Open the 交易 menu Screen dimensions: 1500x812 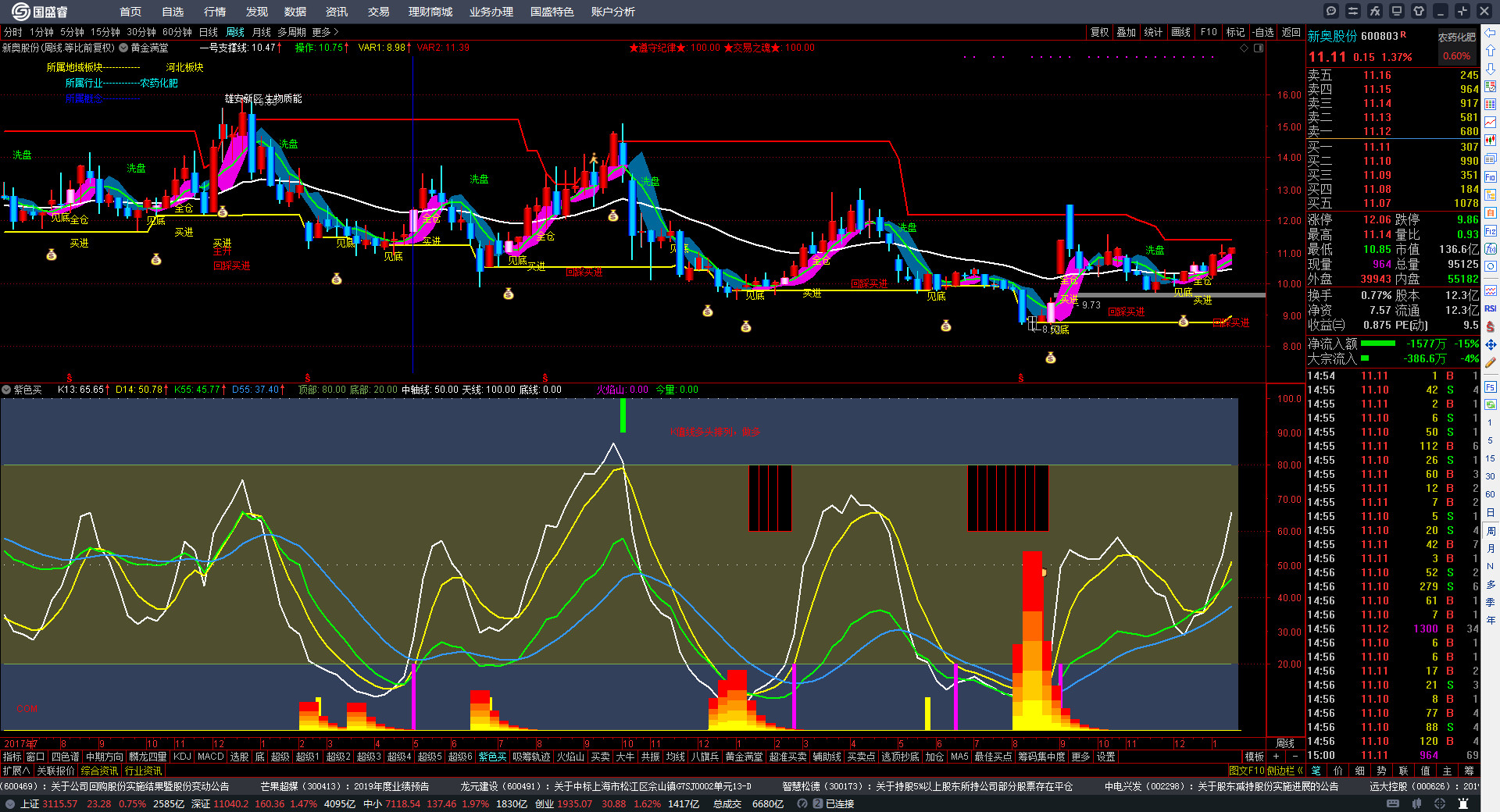(378, 12)
